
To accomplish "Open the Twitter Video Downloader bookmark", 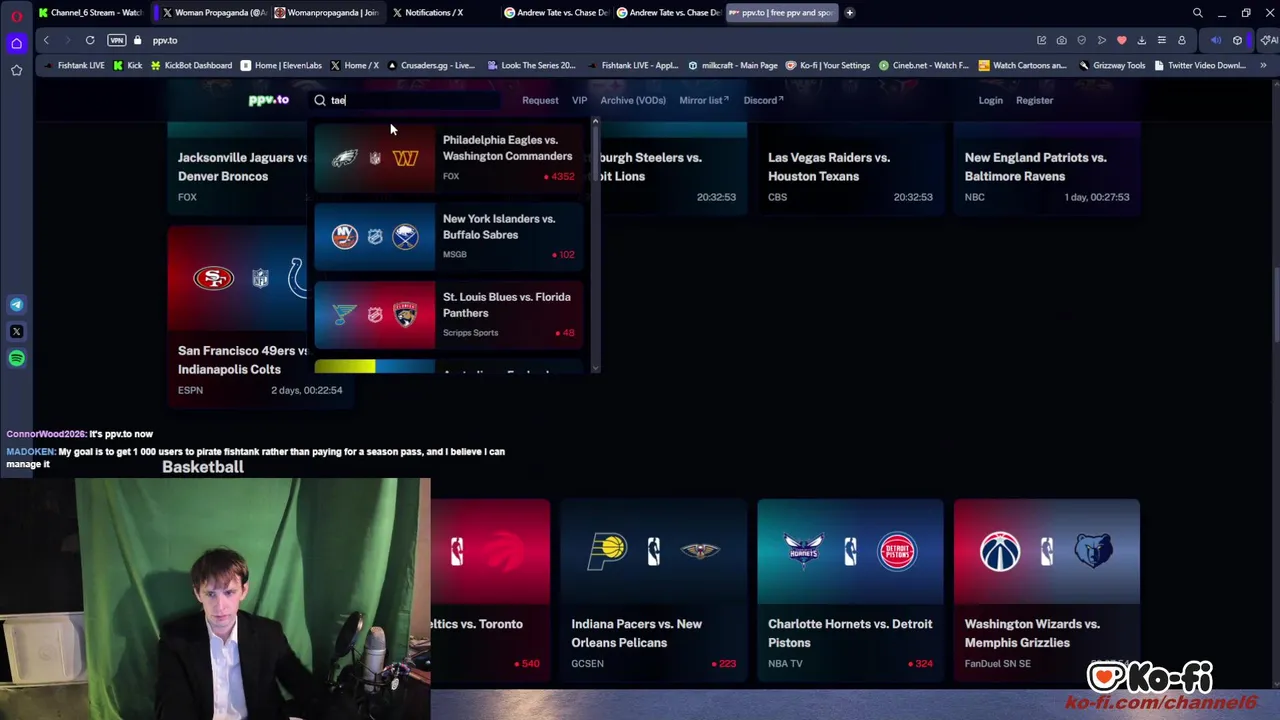I will click(1199, 65).
